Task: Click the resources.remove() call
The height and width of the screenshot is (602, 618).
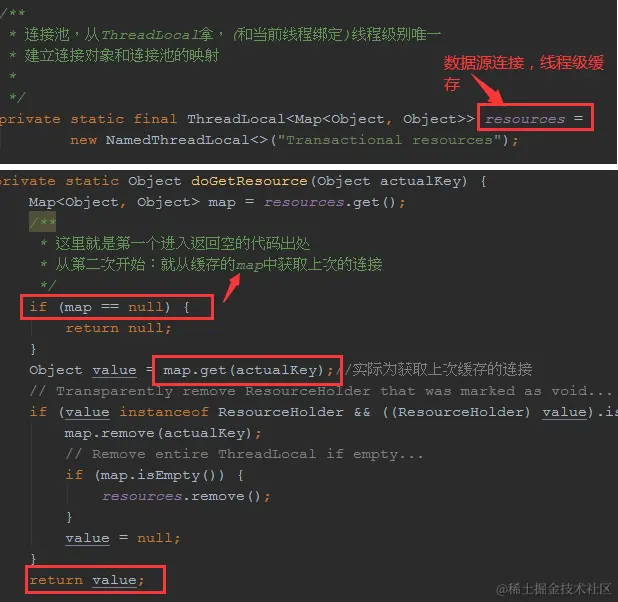Action: [x=186, y=496]
